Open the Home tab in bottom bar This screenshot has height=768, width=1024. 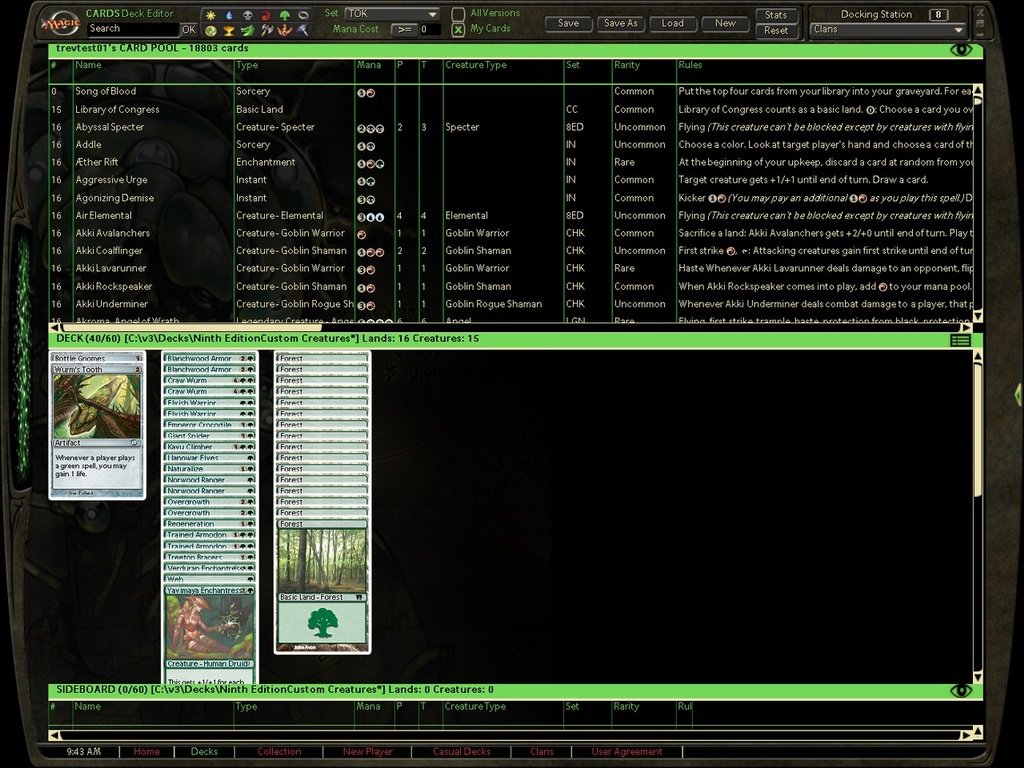pyautogui.click(x=146, y=752)
